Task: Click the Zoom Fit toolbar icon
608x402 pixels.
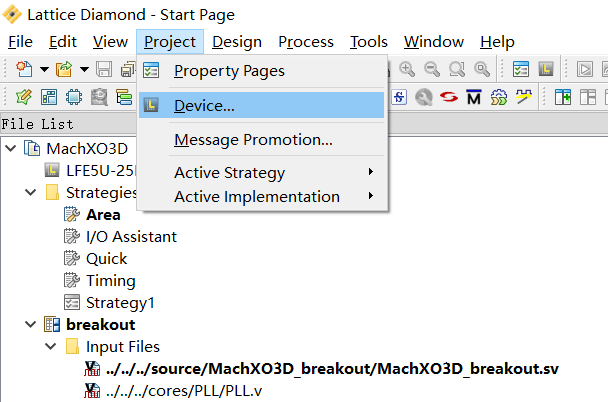Action: pos(457,69)
